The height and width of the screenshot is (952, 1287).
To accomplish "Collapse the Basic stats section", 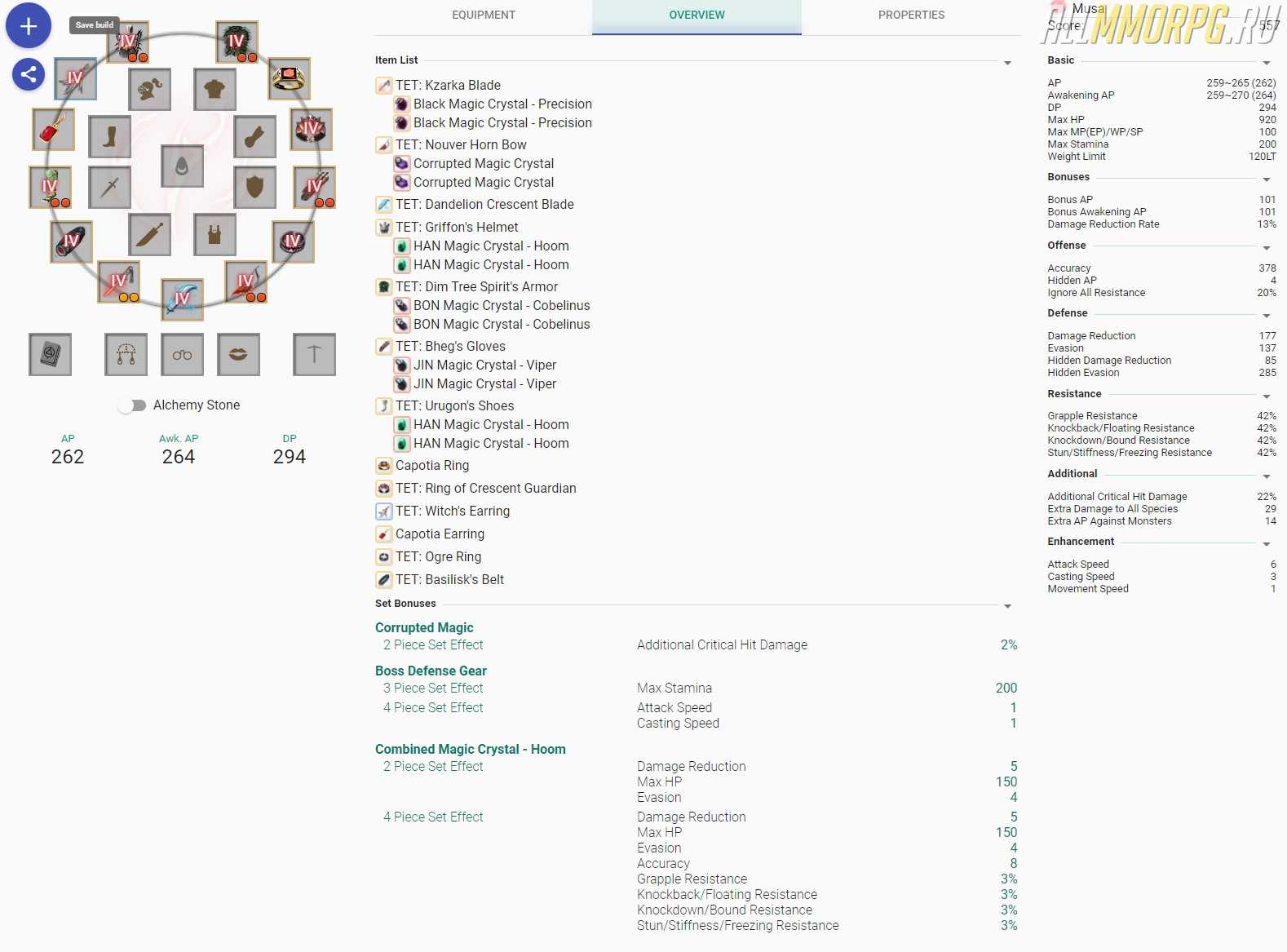I will [1266, 63].
